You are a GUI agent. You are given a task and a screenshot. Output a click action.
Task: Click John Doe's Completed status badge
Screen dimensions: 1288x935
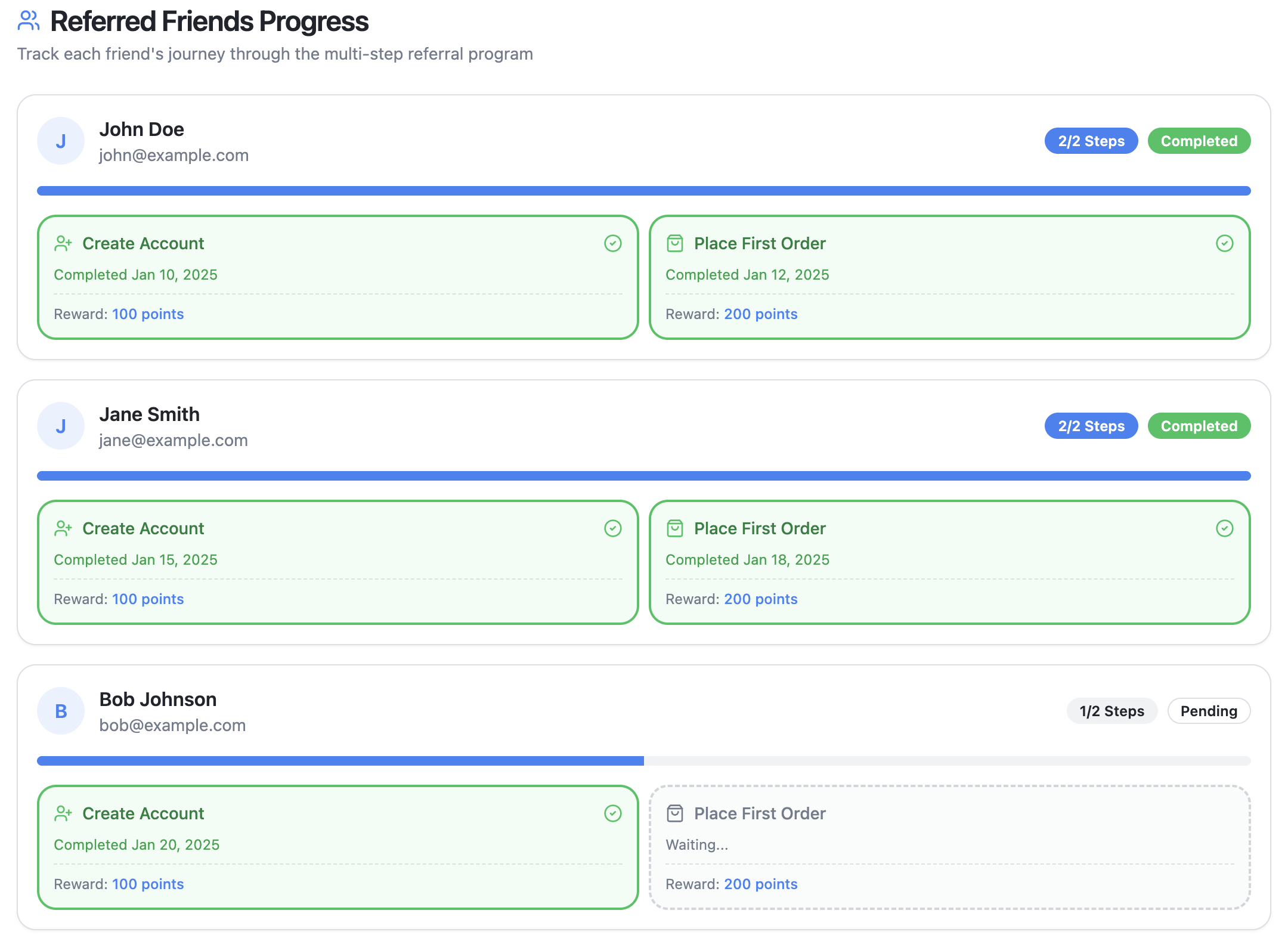(x=1199, y=141)
